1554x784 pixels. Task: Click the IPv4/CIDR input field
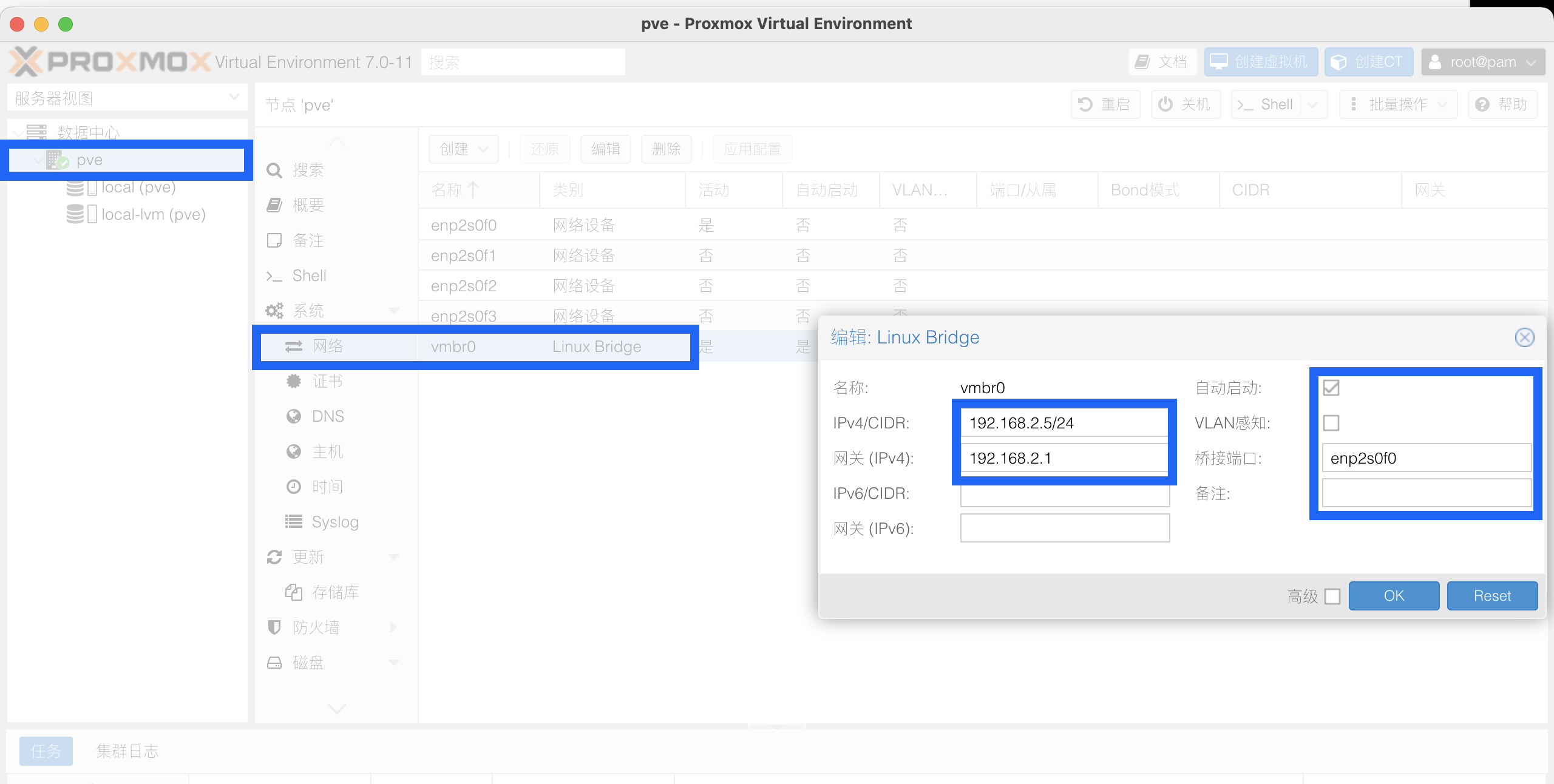point(1065,423)
